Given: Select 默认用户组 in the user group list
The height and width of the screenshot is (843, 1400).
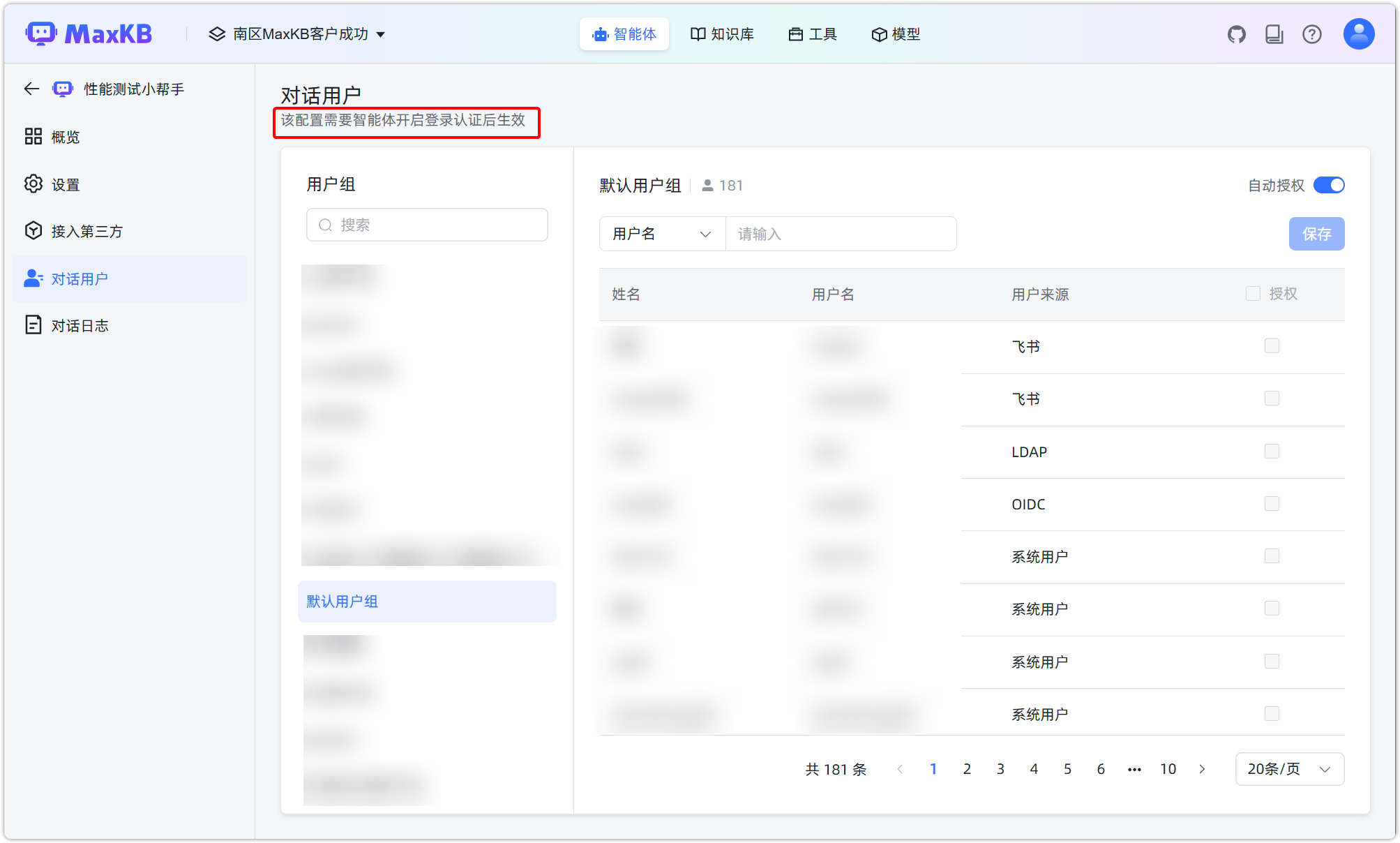Looking at the screenshot, I should point(341,601).
